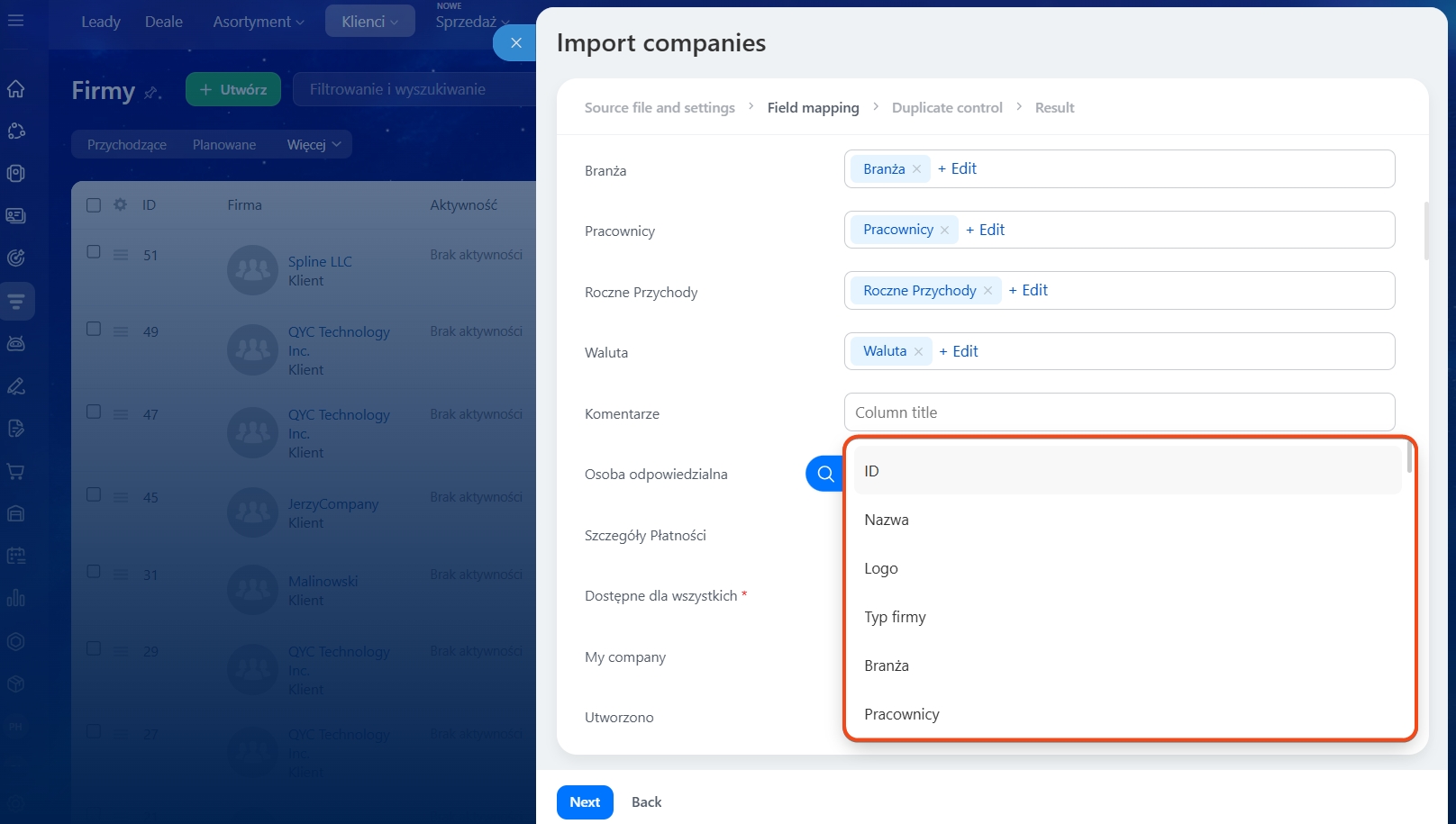Click the Komentarze column title field
Screen dimensions: 1456x824
[1119, 412]
